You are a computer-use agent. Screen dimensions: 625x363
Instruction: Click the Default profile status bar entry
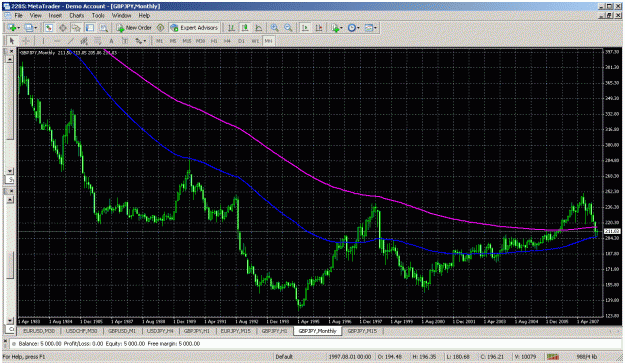coord(284,357)
